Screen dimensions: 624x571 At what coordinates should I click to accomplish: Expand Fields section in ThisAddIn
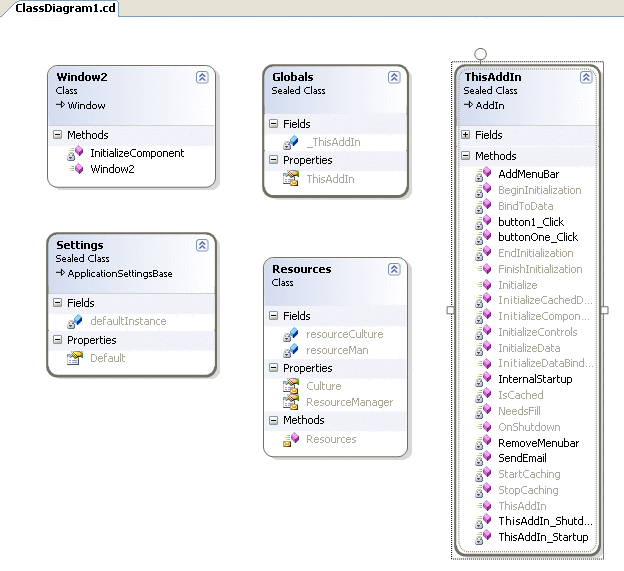[466, 134]
